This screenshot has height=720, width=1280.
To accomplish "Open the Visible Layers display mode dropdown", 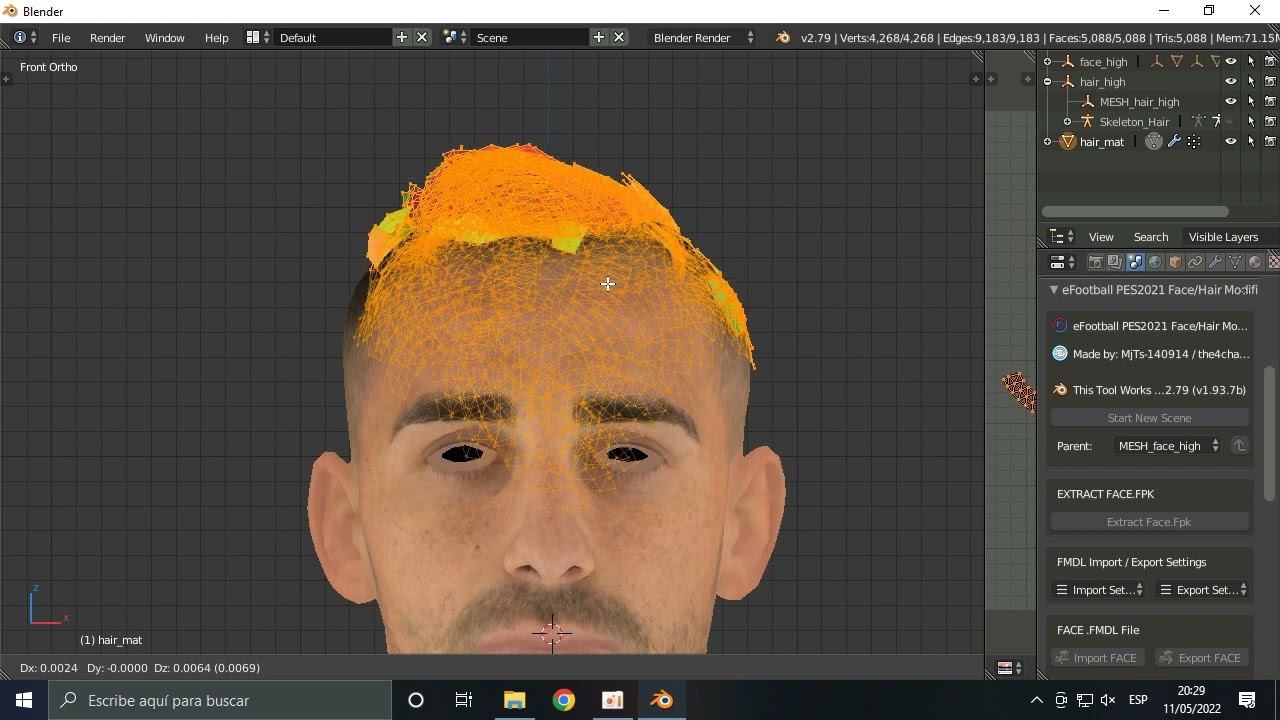I will pyautogui.click(x=1229, y=237).
